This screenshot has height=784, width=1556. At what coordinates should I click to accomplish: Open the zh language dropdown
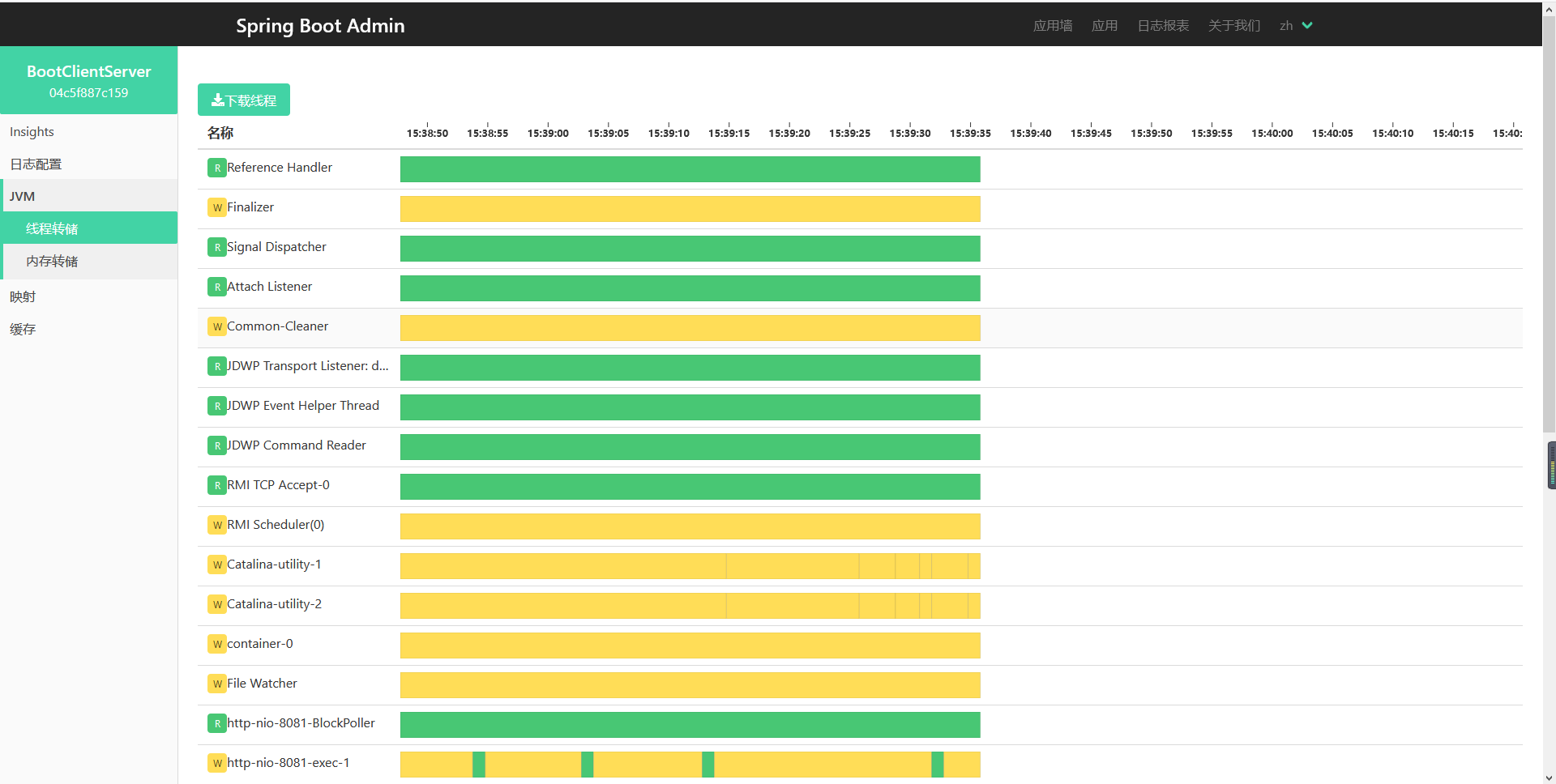(1295, 26)
